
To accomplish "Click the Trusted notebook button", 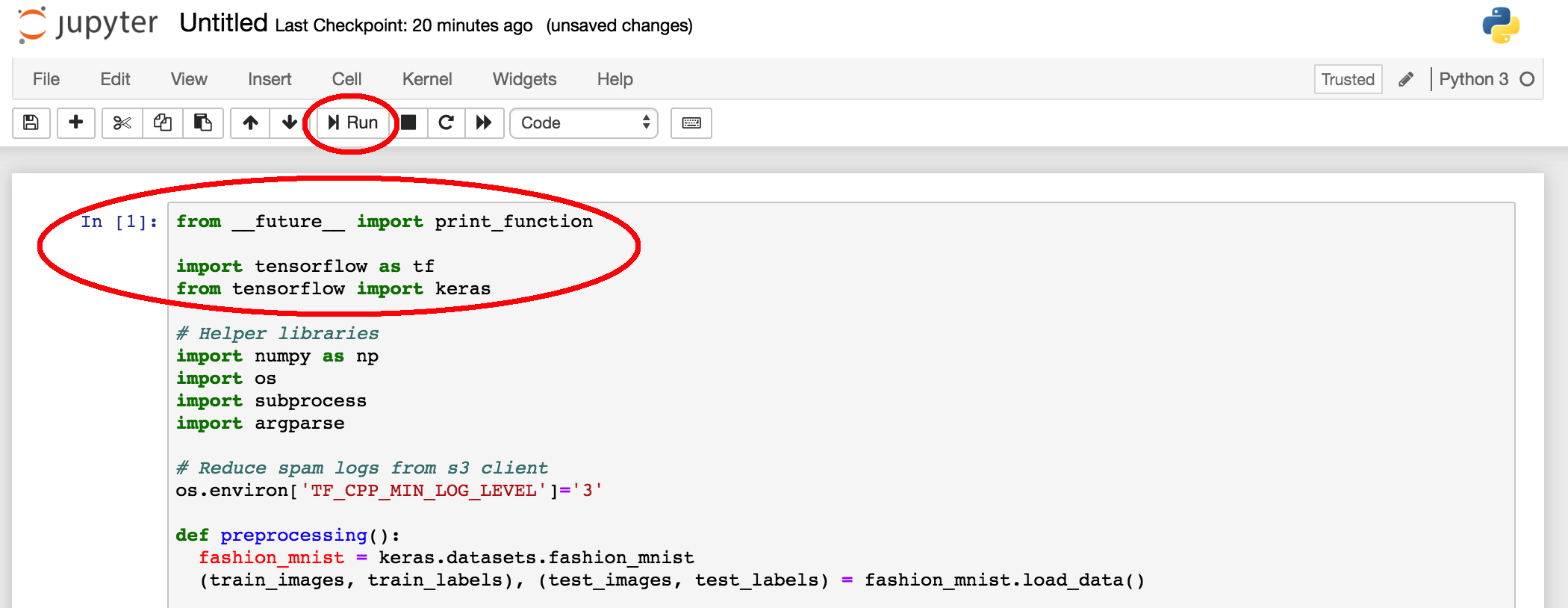I will click(x=1347, y=79).
